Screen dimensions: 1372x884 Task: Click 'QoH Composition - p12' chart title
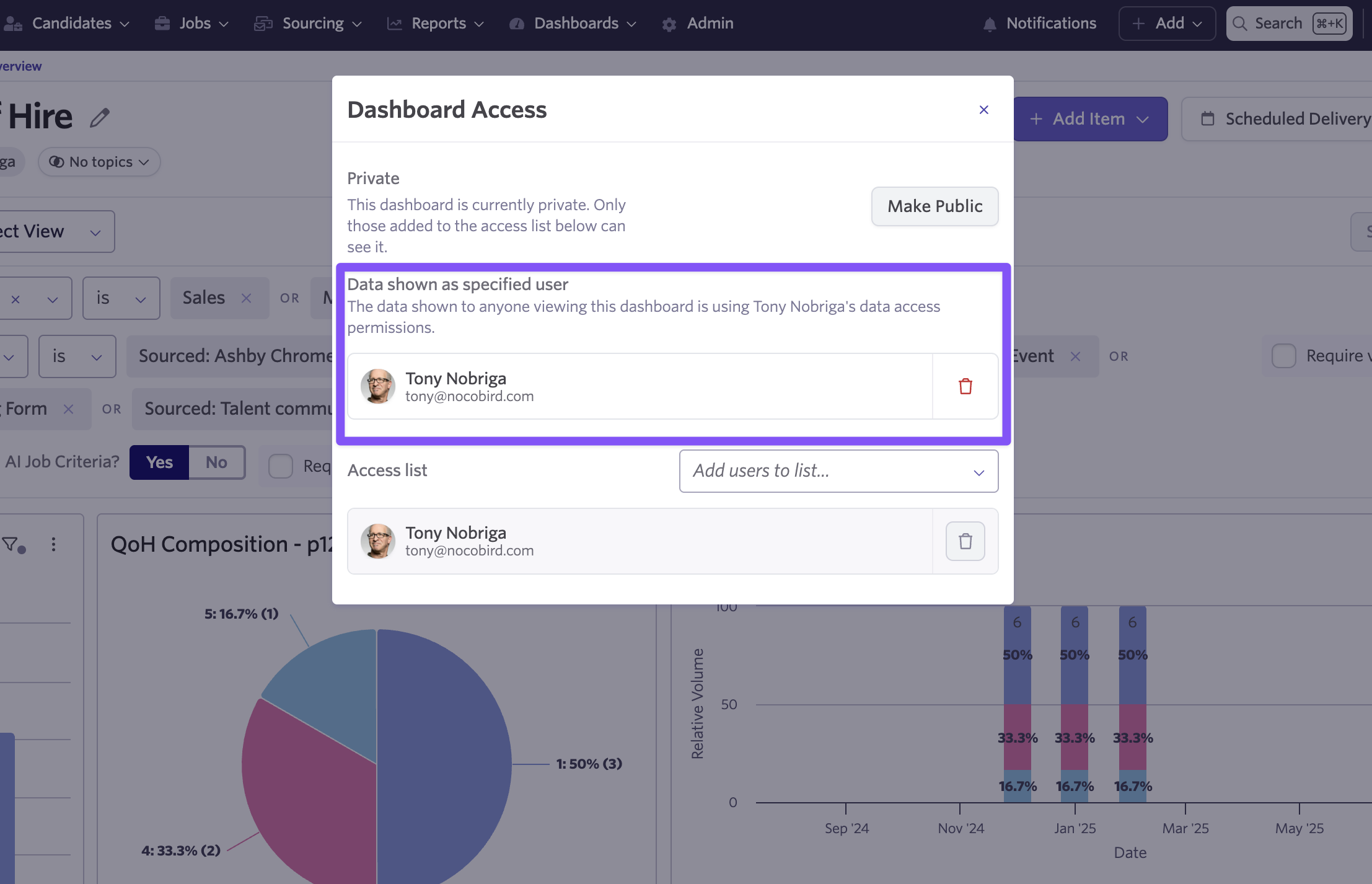pyautogui.click(x=222, y=544)
